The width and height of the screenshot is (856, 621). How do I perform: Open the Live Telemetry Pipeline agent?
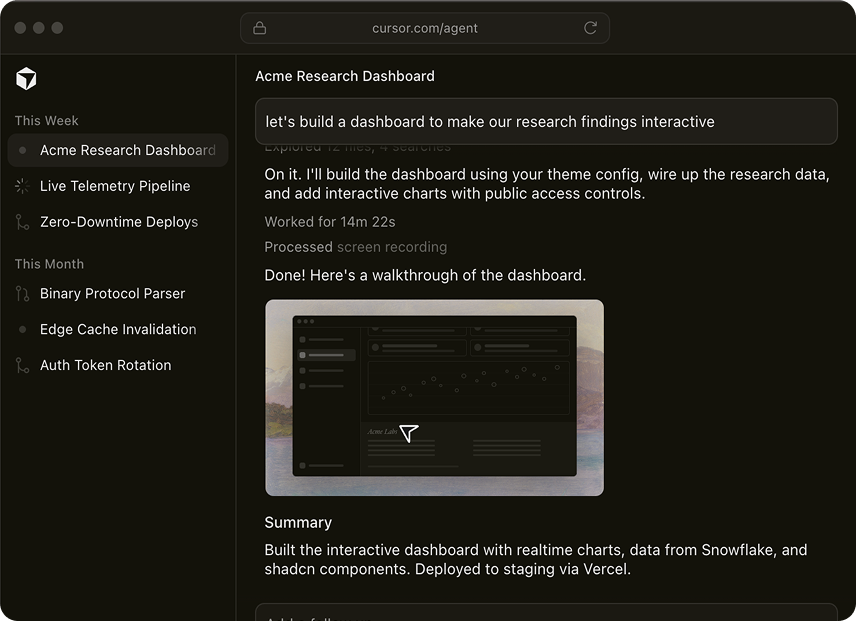(115, 186)
